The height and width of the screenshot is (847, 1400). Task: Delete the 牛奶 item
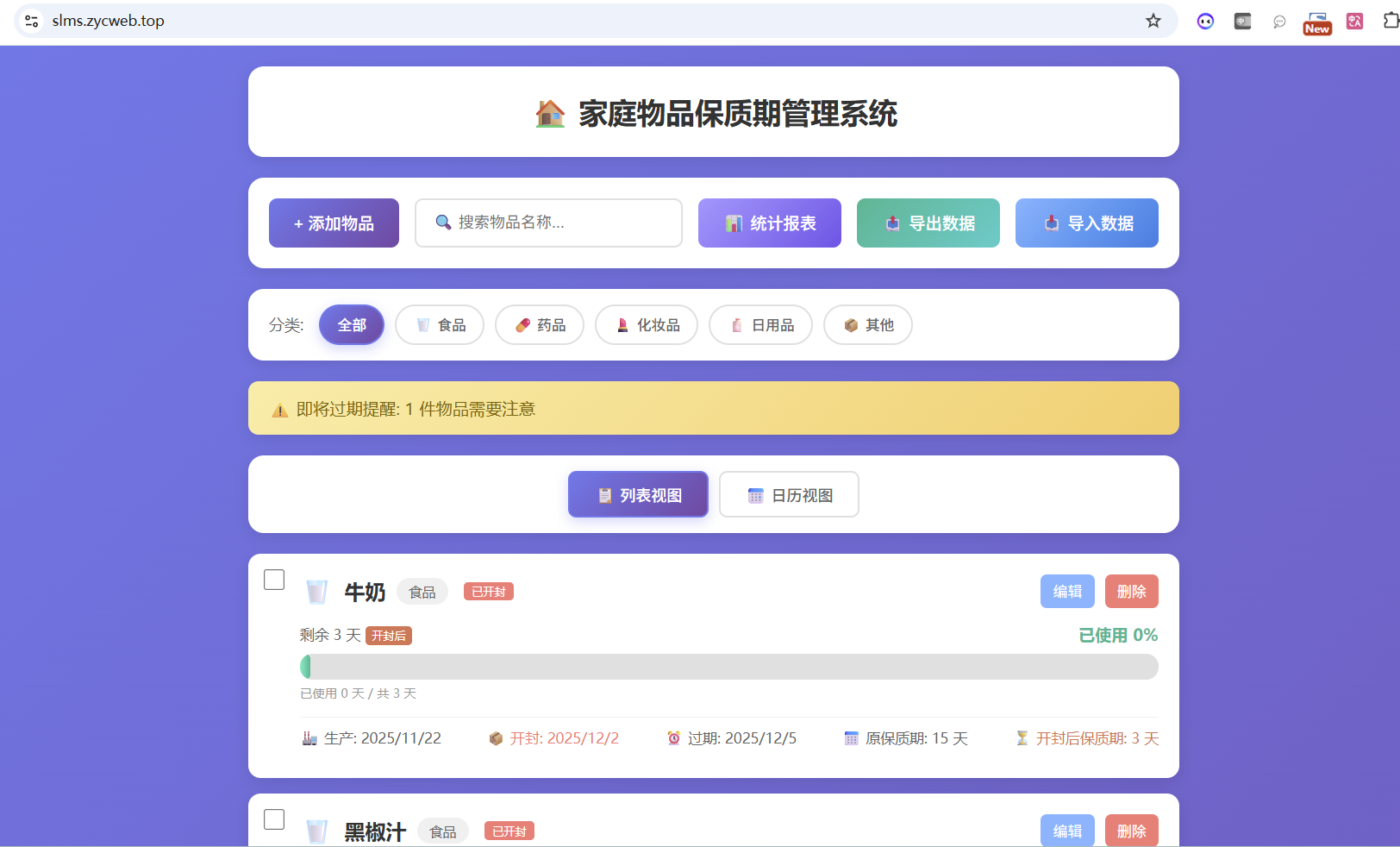(x=1132, y=592)
